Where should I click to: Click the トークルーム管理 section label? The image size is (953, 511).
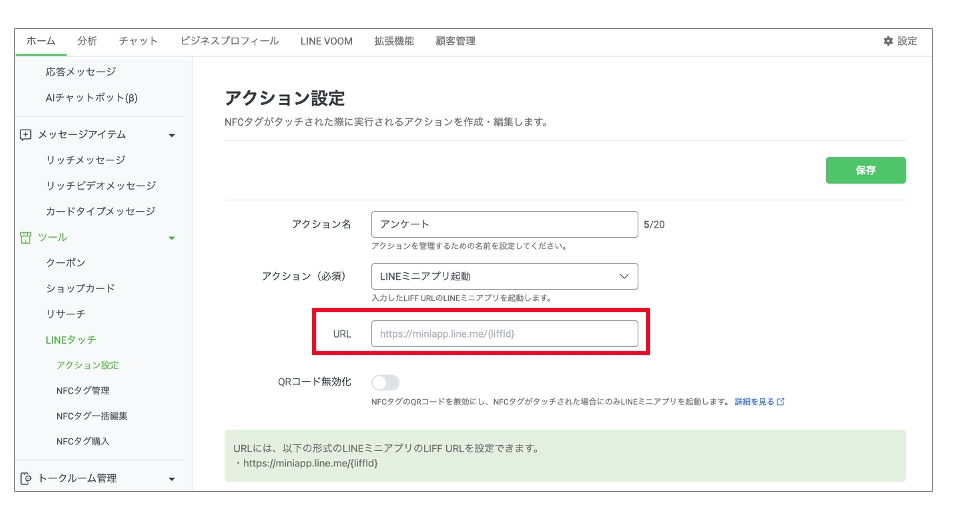point(77,479)
